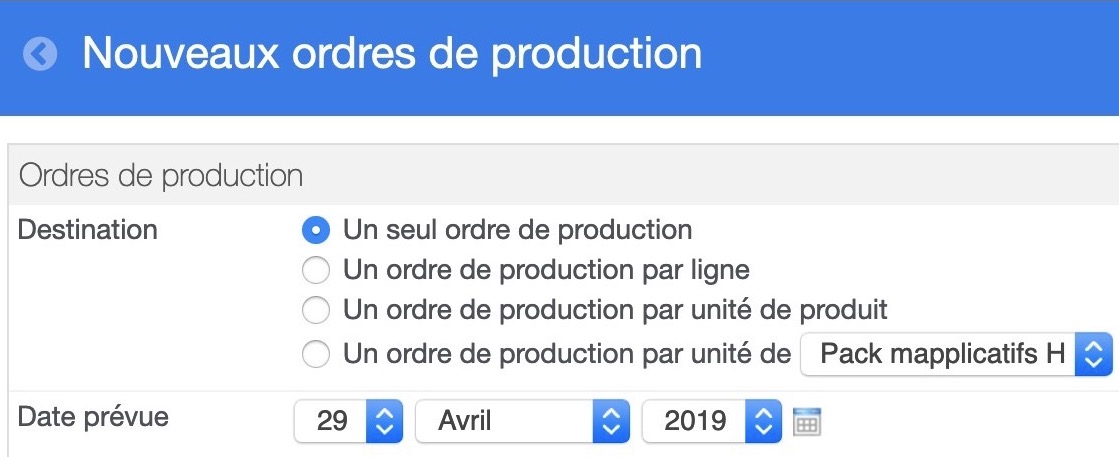Click the stepper arrows beside day 29
The height and width of the screenshot is (457, 1119).
385,421
